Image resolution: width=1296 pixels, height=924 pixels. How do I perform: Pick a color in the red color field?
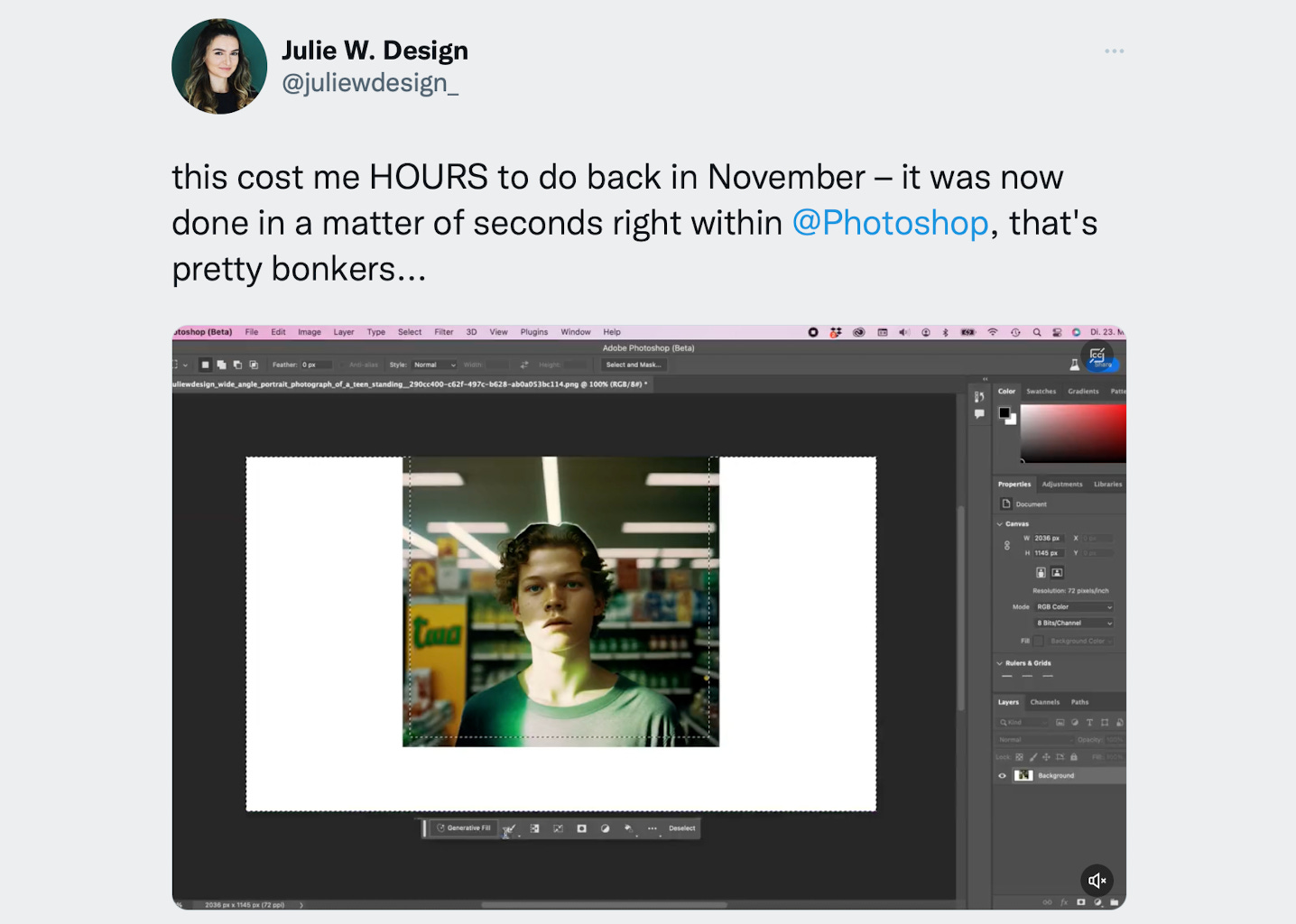point(1073,433)
